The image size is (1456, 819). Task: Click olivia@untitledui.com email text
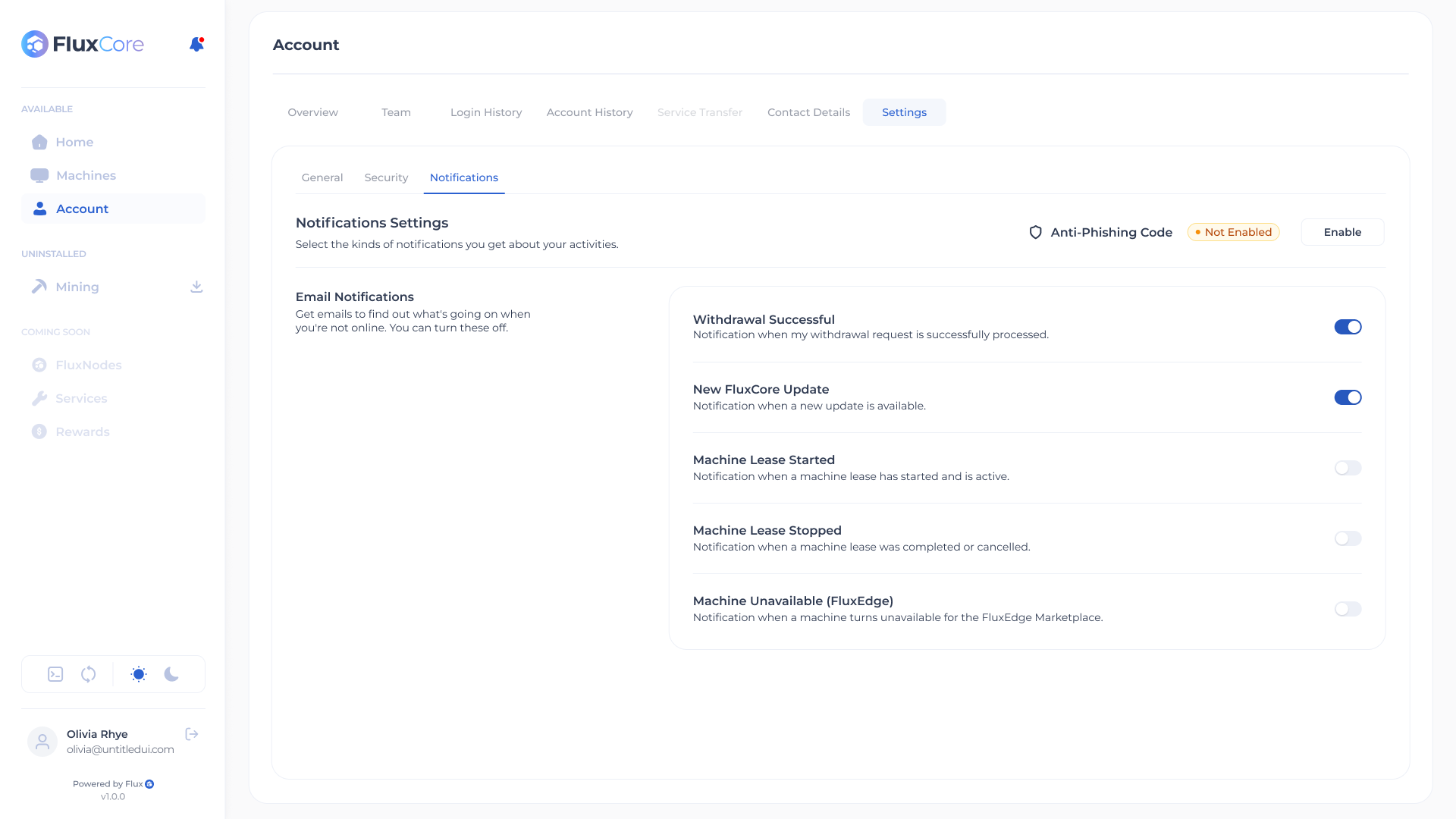pos(120,749)
